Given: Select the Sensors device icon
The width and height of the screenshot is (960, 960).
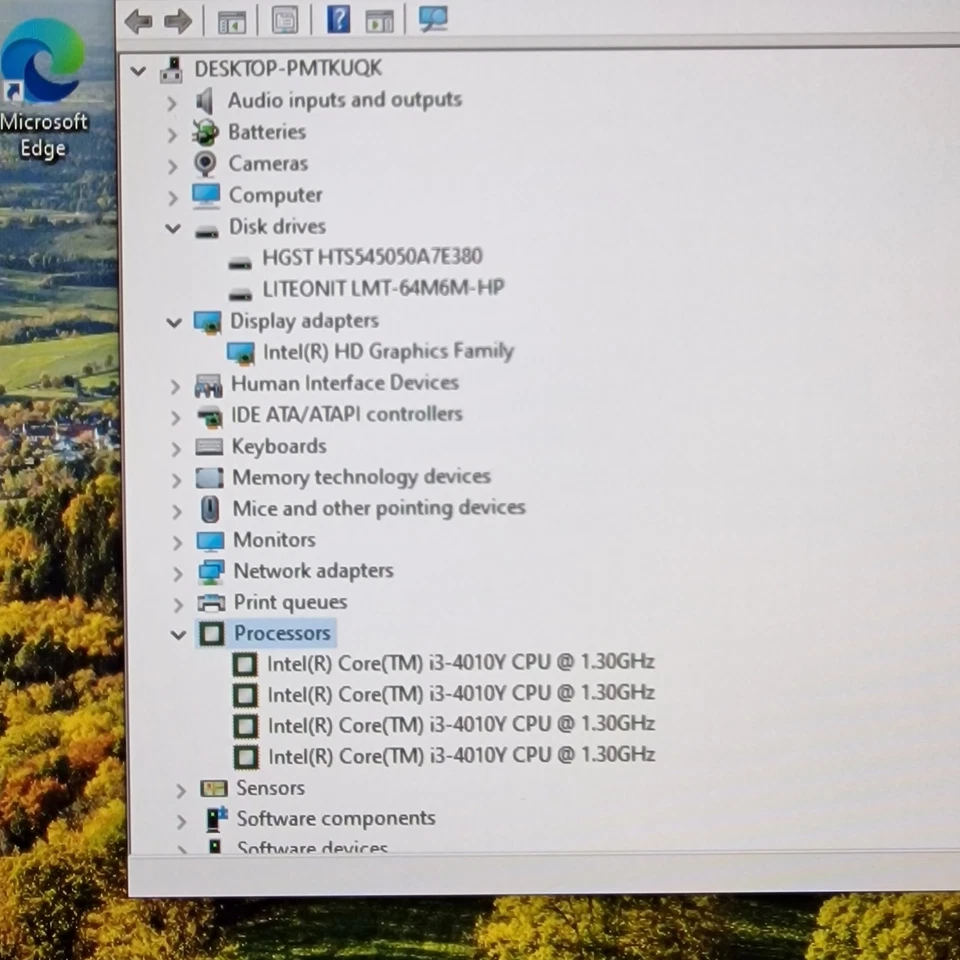Looking at the screenshot, I should pyautogui.click(x=214, y=788).
